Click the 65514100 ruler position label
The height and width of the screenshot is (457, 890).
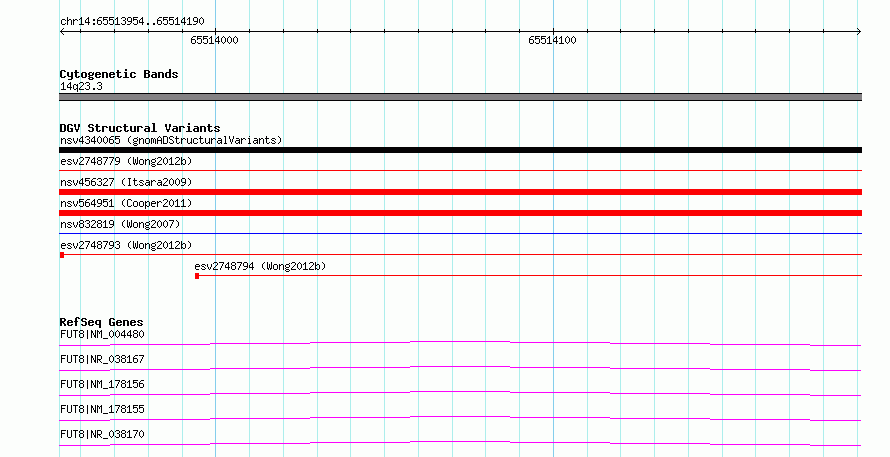pos(552,40)
